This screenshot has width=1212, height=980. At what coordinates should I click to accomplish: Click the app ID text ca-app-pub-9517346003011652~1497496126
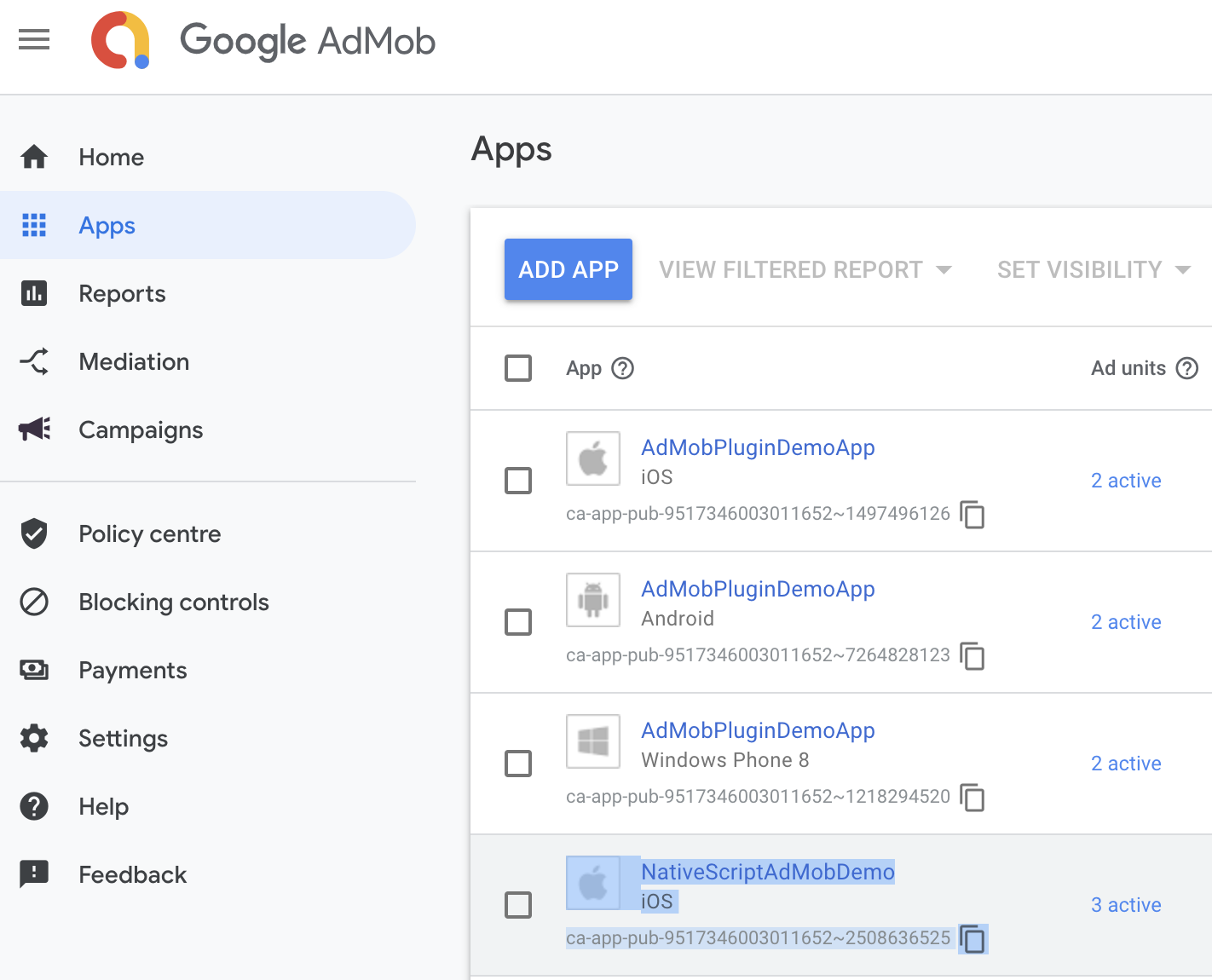[x=758, y=514]
